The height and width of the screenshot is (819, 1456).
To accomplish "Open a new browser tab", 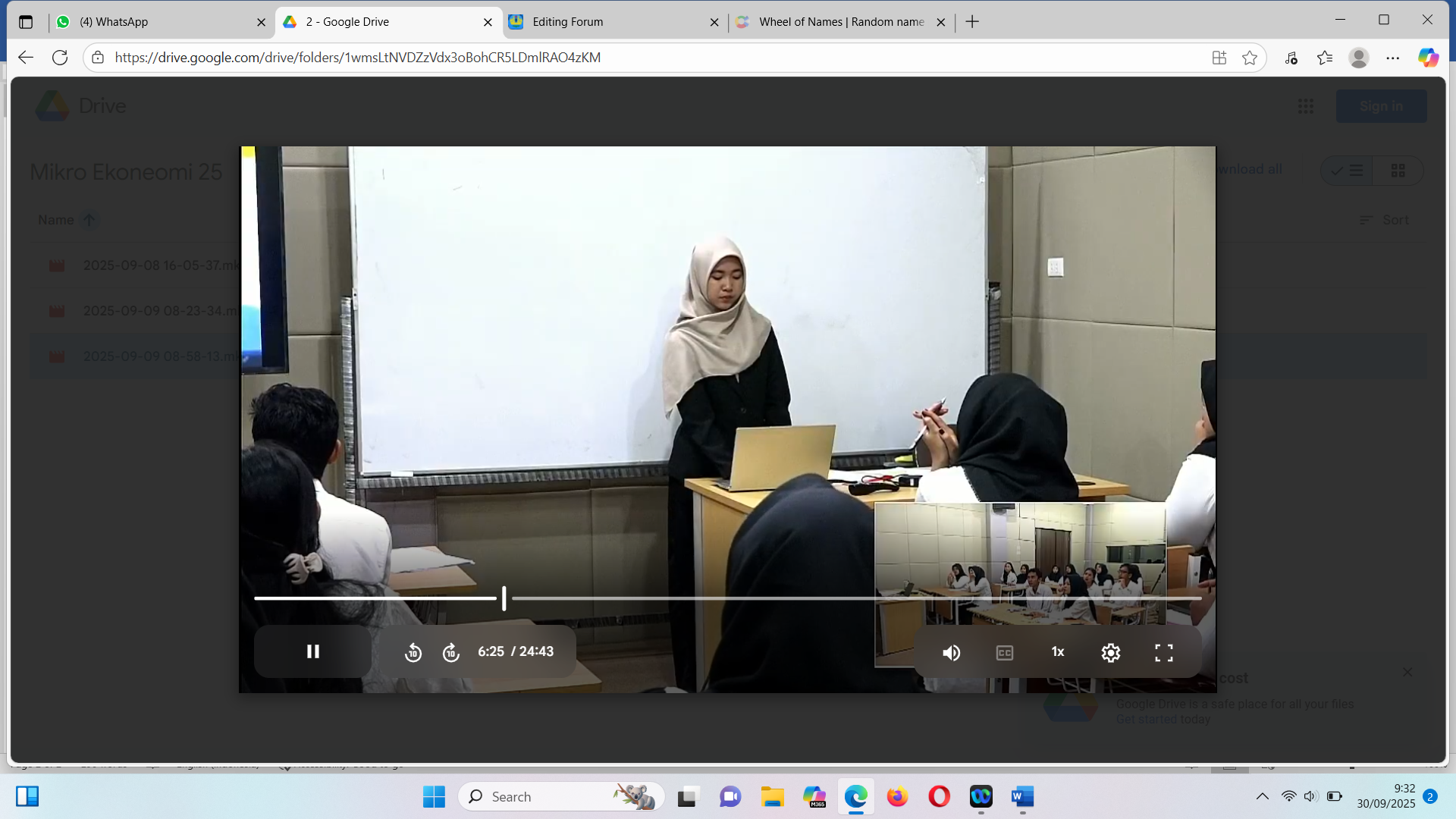I will (972, 22).
